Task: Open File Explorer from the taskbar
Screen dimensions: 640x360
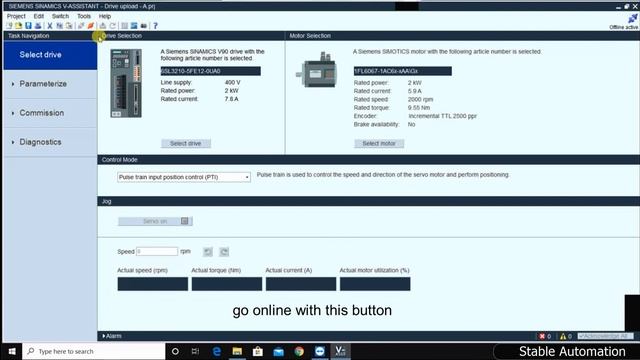Action: pyautogui.click(x=237, y=351)
